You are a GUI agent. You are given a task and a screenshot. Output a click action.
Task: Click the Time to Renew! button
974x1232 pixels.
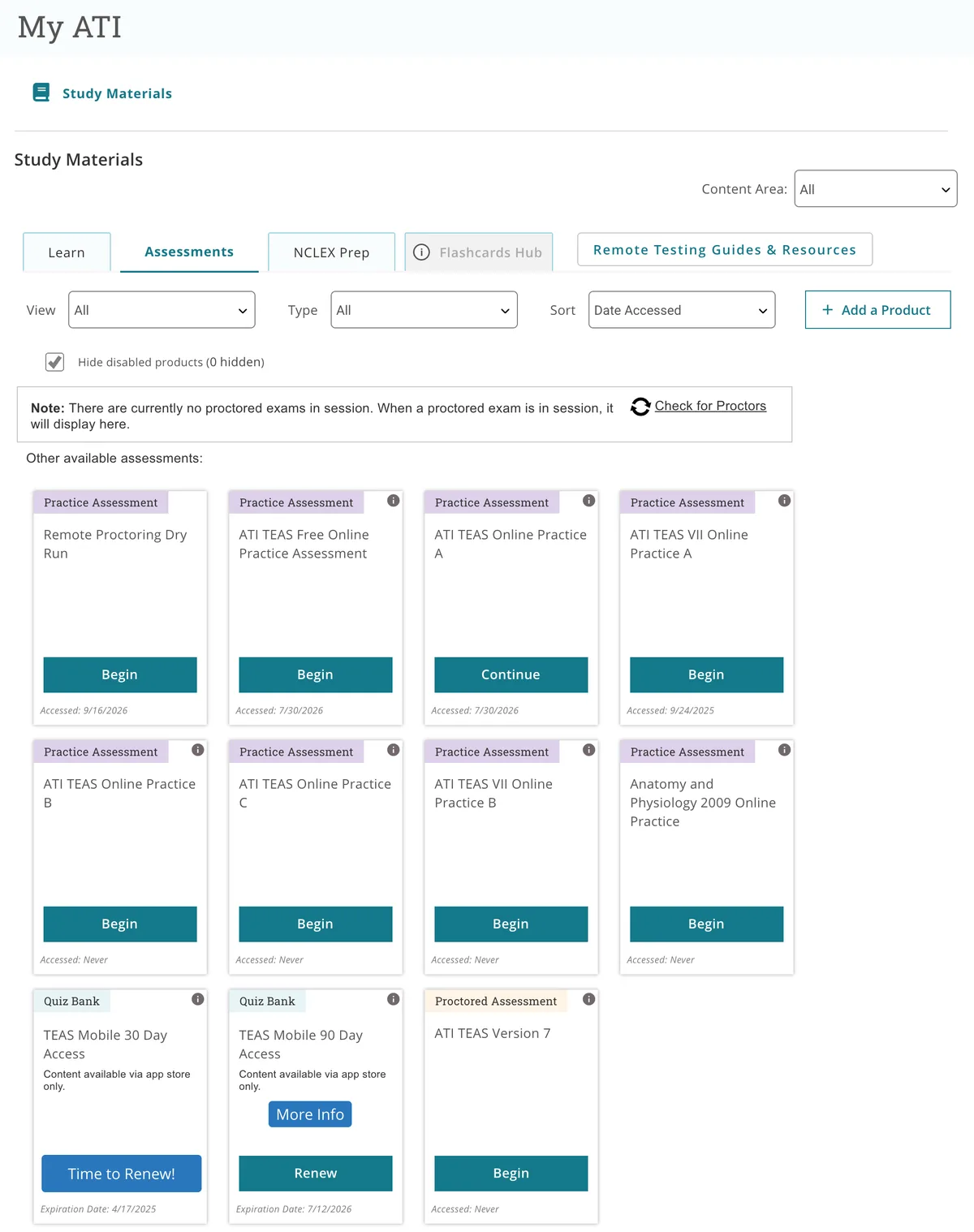pos(122,1174)
